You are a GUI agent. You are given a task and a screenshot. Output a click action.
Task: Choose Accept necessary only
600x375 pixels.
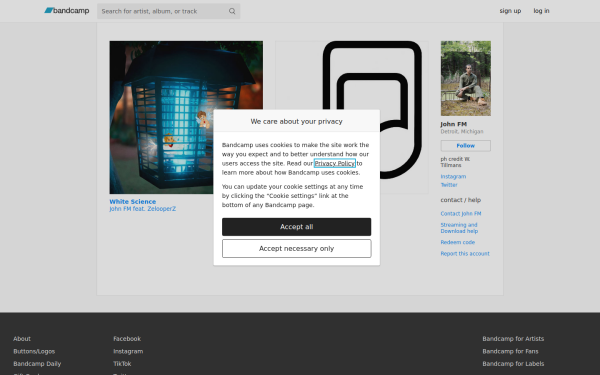tap(297, 248)
